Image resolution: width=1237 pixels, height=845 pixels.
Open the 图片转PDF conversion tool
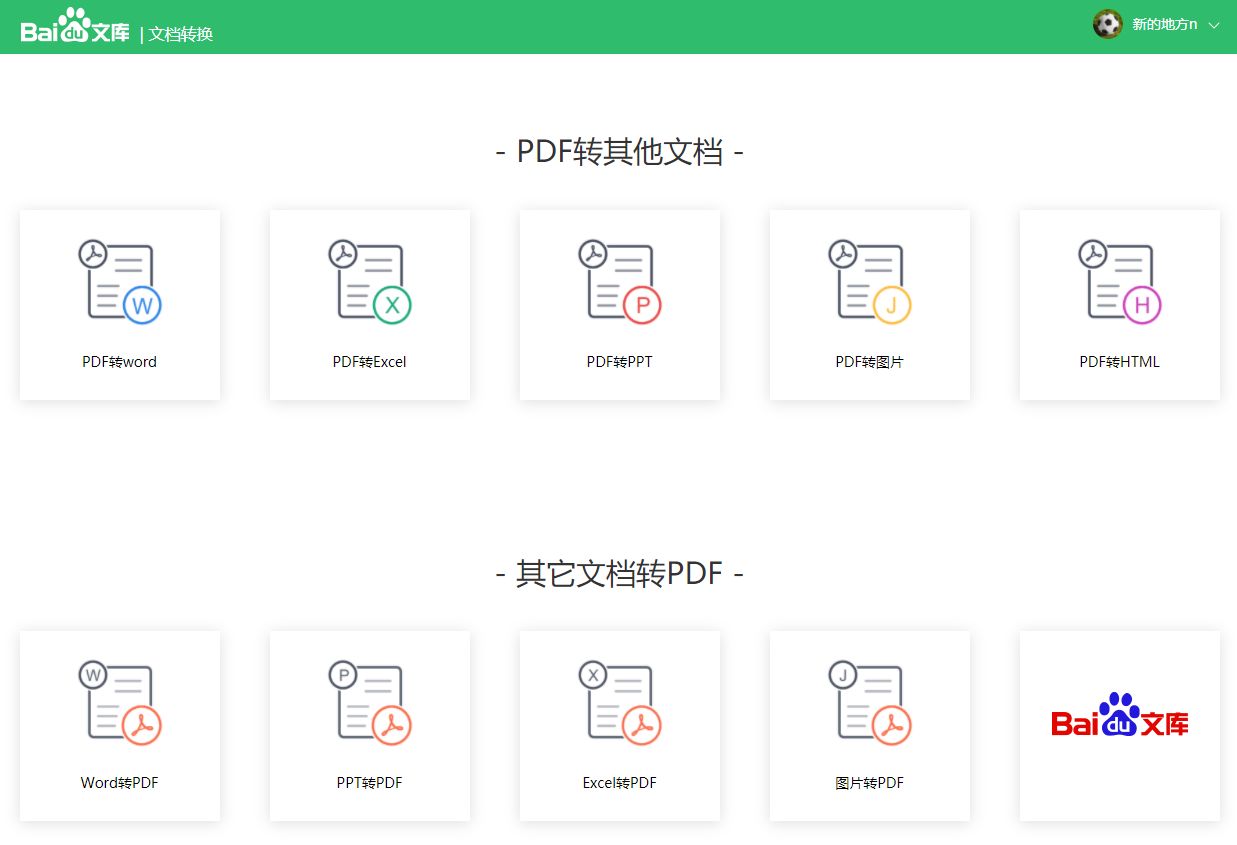tap(869, 724)
